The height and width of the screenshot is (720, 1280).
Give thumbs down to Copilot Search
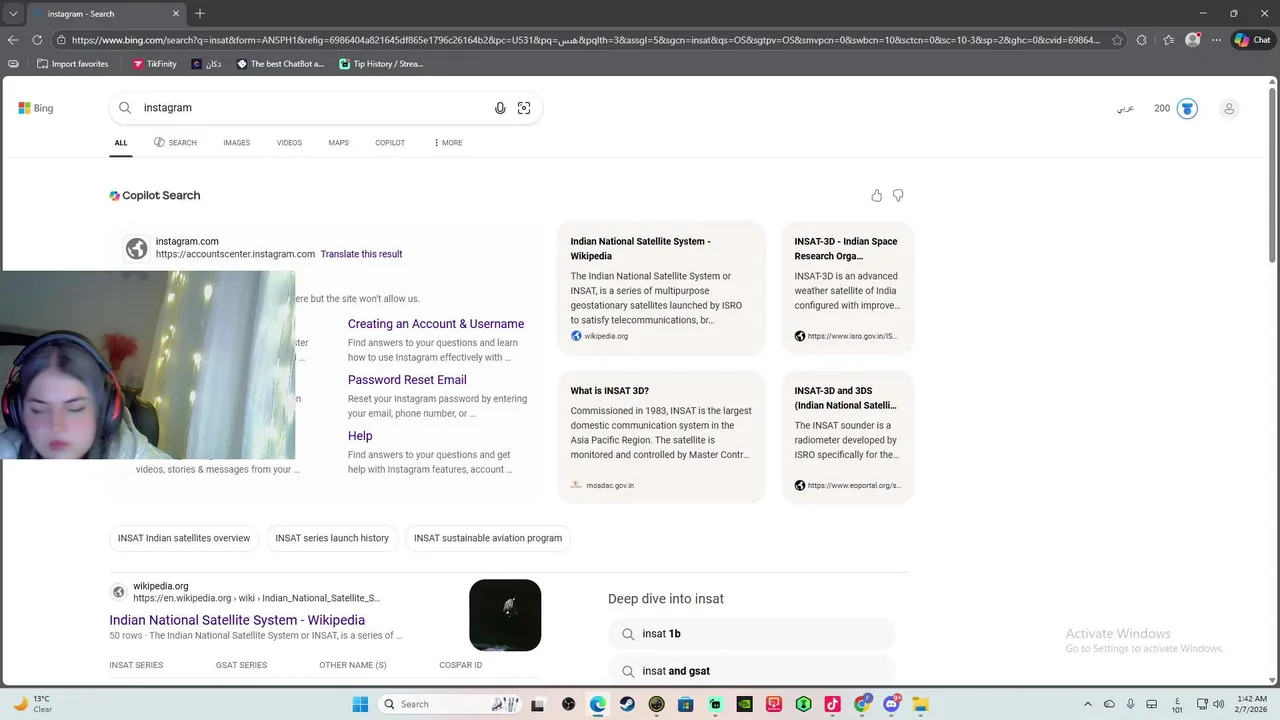pyautogui.click(x=898, y=196)
